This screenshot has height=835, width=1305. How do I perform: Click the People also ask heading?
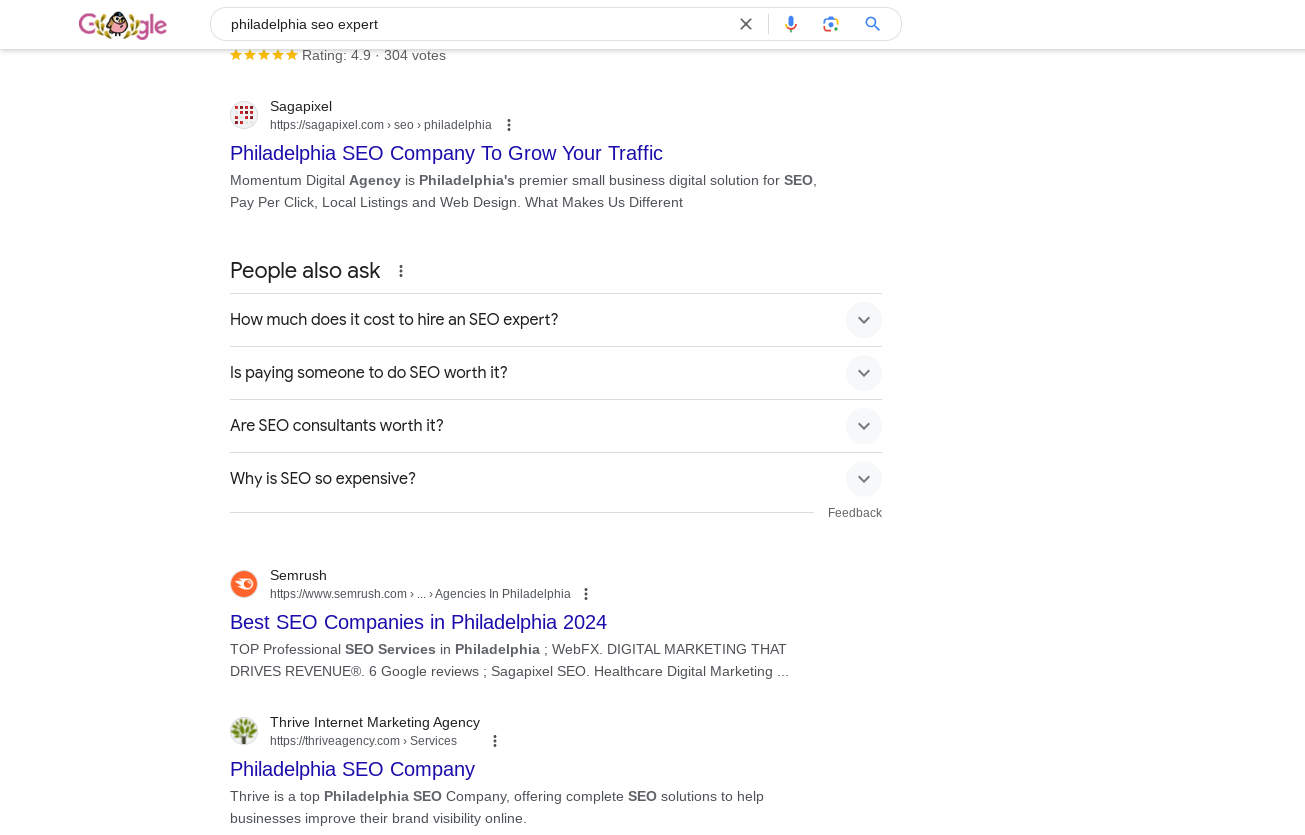(x=305, y=271)
